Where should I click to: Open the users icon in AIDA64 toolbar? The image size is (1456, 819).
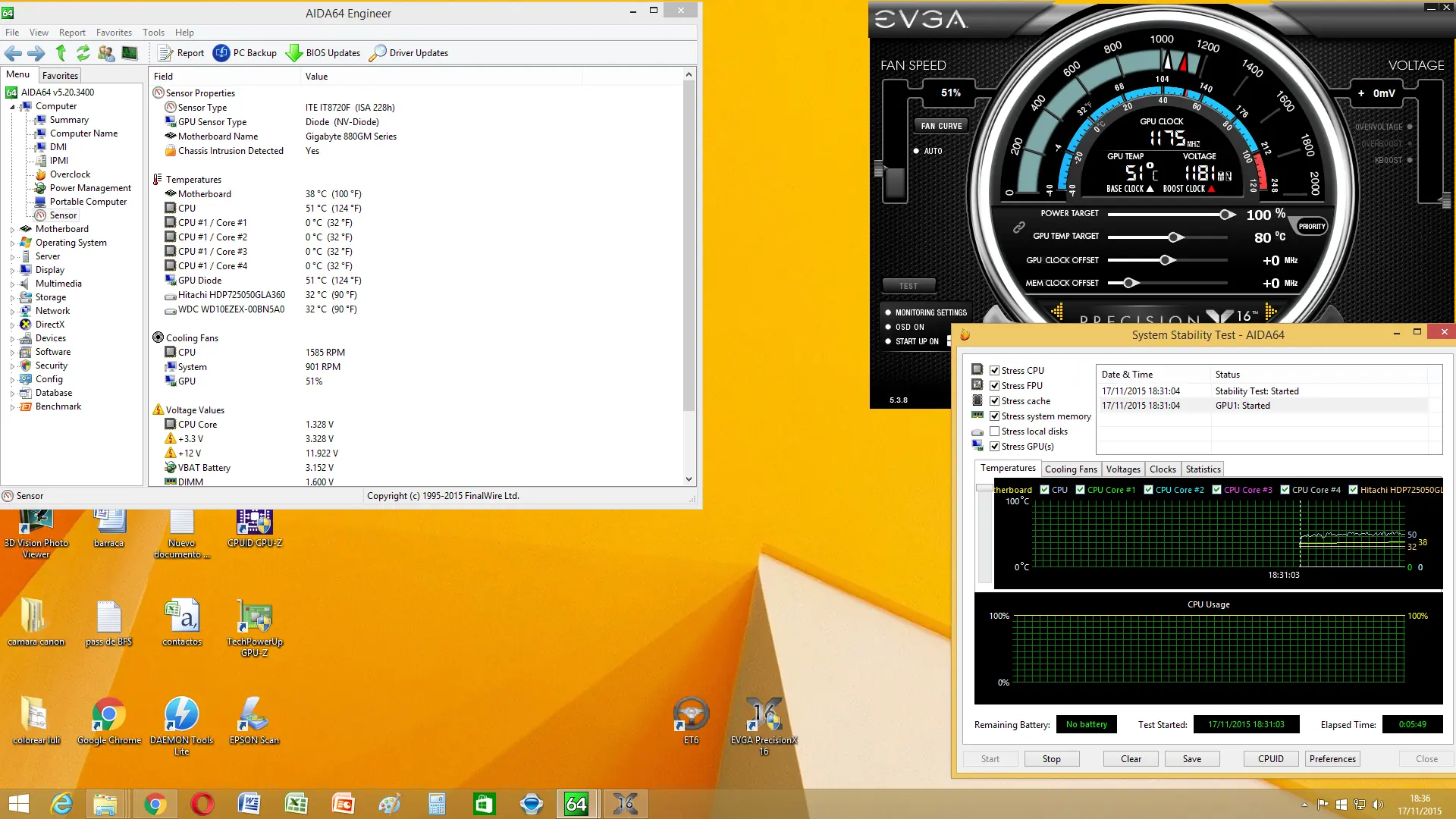pyautogui.click(x=106, y=53)
